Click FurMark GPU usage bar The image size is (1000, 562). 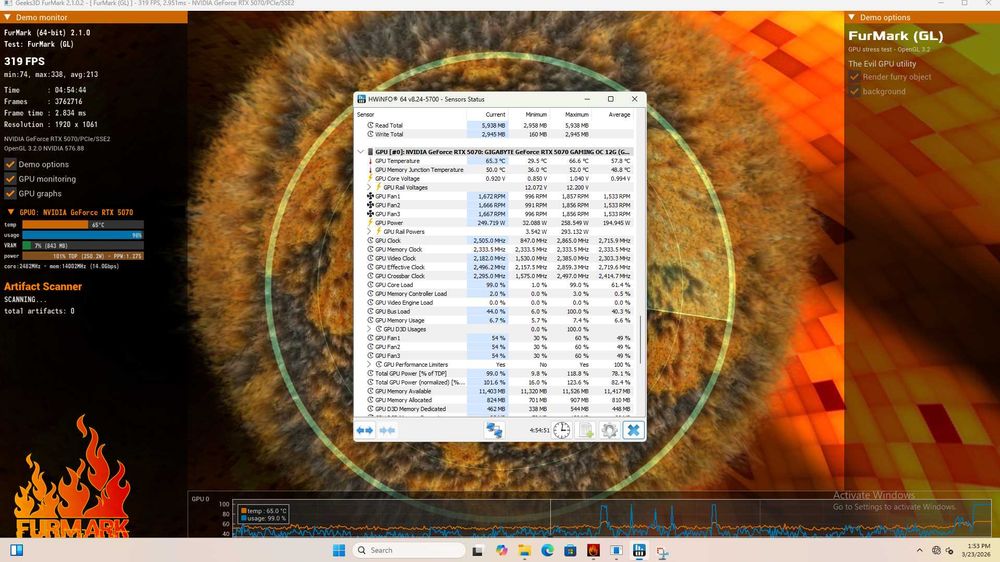83,235
